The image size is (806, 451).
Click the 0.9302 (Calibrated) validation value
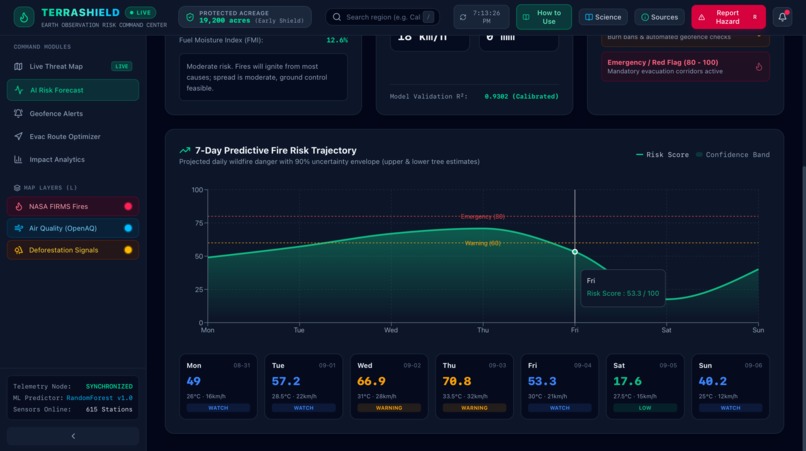[521, 96]
